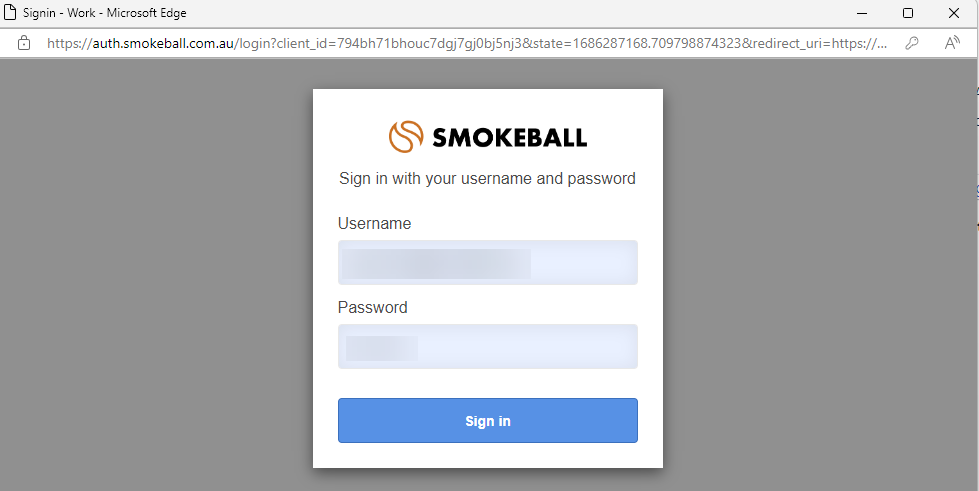Click the Smokeball swirl logo
This screenshot has width=979, height=491.
406,137
